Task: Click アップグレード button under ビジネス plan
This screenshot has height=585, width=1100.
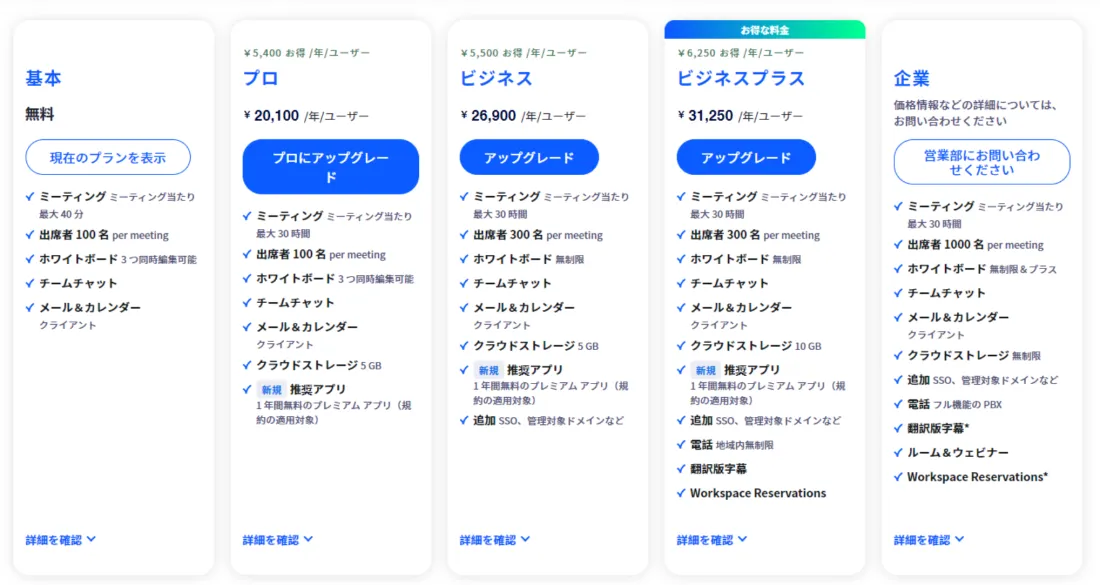Action: [529, 157]
